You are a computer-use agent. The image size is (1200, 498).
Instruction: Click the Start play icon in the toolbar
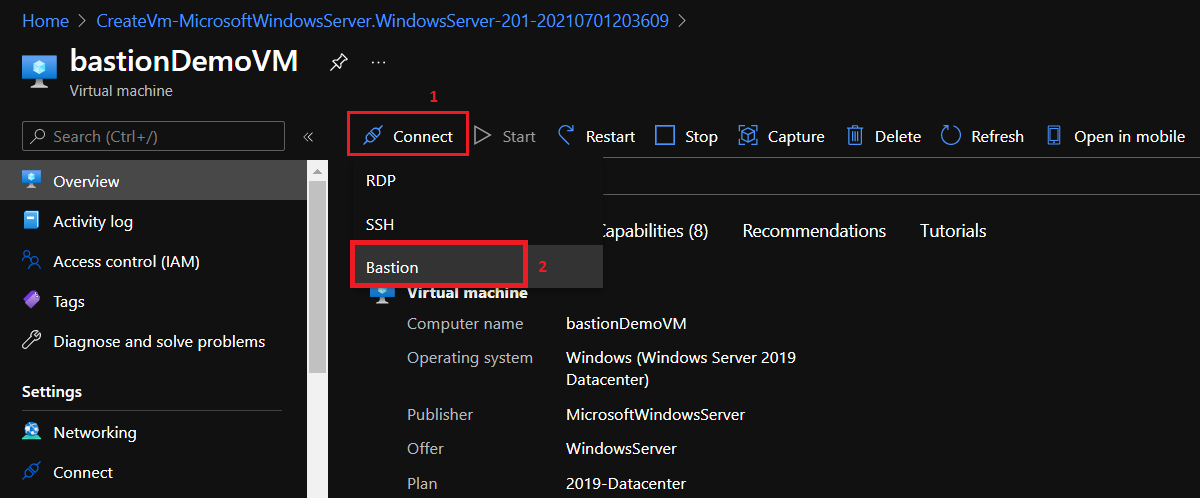coord(483,136)
